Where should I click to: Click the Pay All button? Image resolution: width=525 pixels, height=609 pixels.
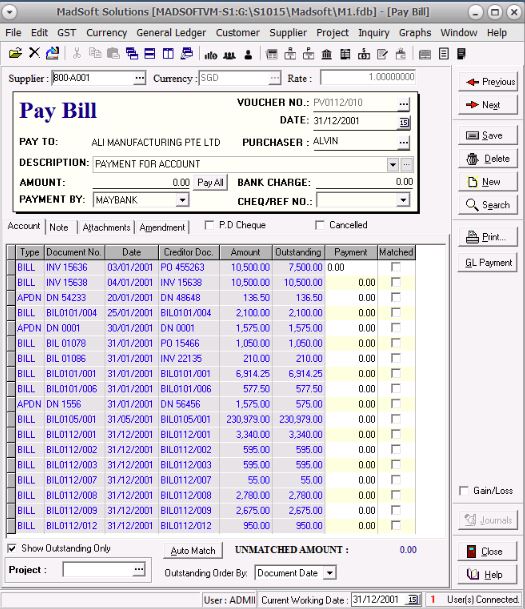click(210, 183)
